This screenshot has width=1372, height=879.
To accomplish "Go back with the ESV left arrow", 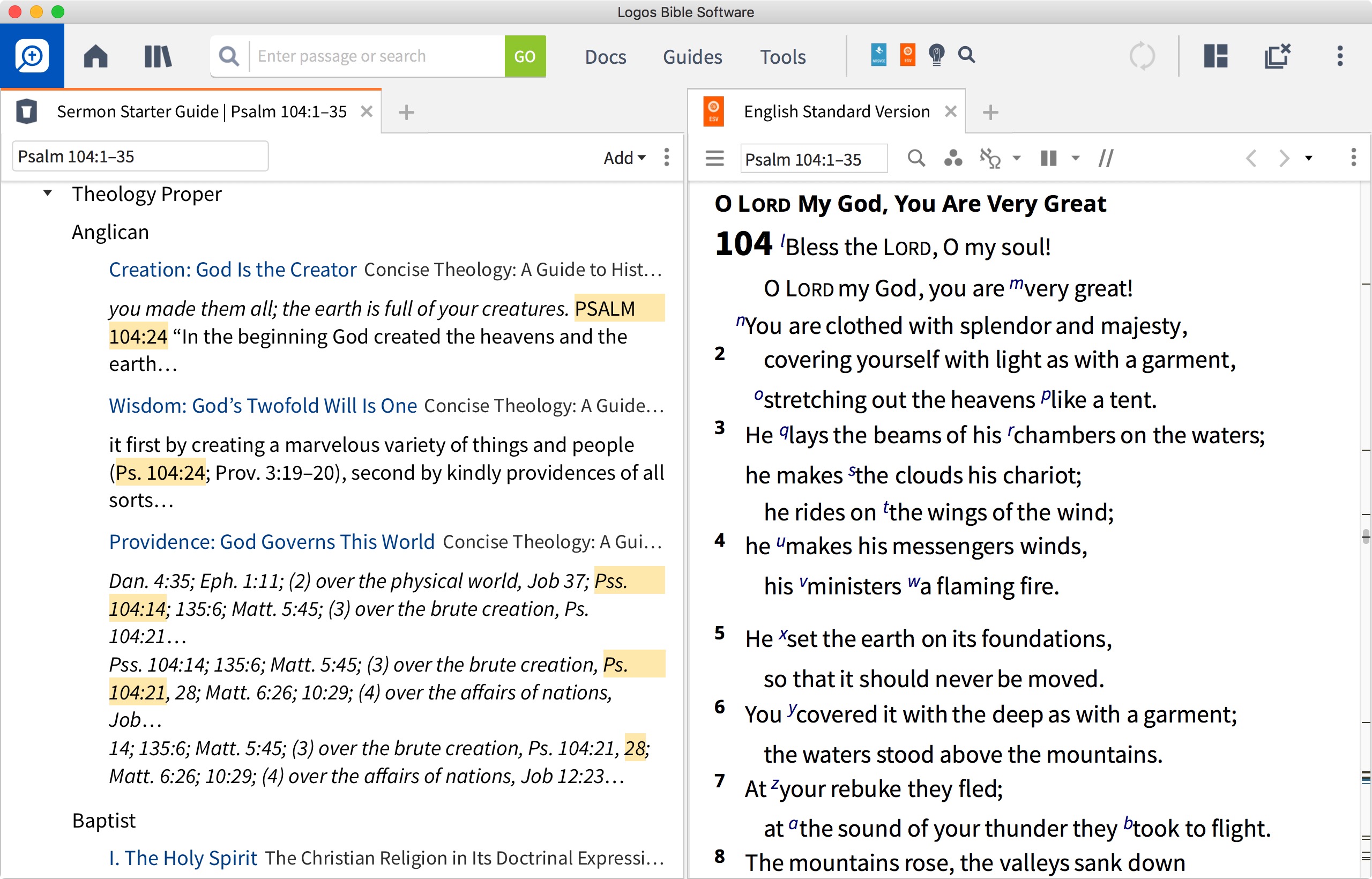I will (1250, 158).
